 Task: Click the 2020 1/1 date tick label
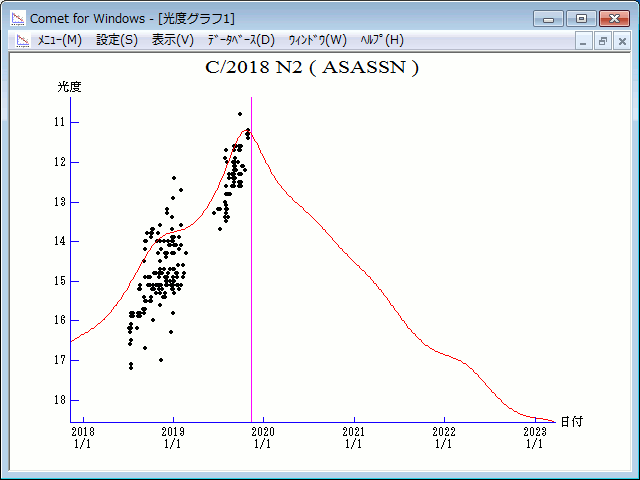[263, 438]
